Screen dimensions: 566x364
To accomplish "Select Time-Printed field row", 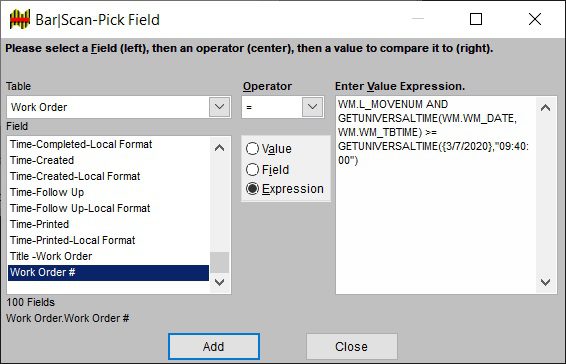I will [108, 224].
